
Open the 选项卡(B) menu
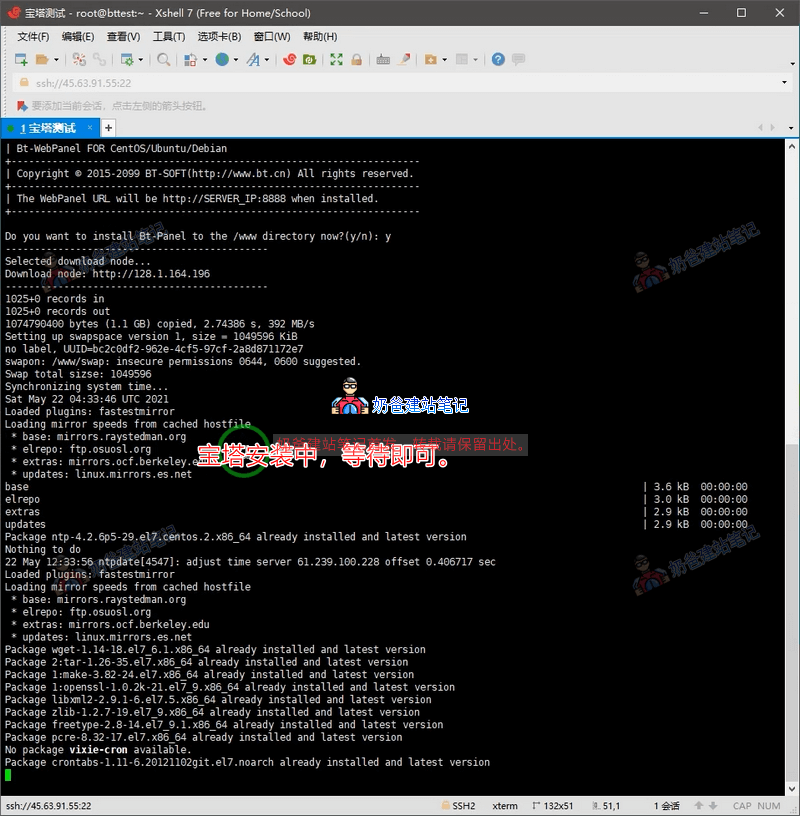point(219,37)
